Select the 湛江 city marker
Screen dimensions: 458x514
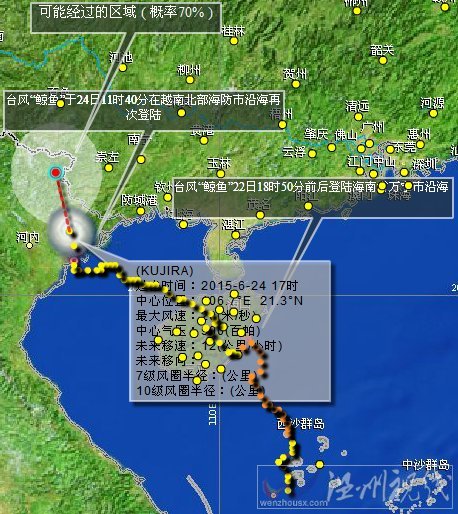click(236, 235)
